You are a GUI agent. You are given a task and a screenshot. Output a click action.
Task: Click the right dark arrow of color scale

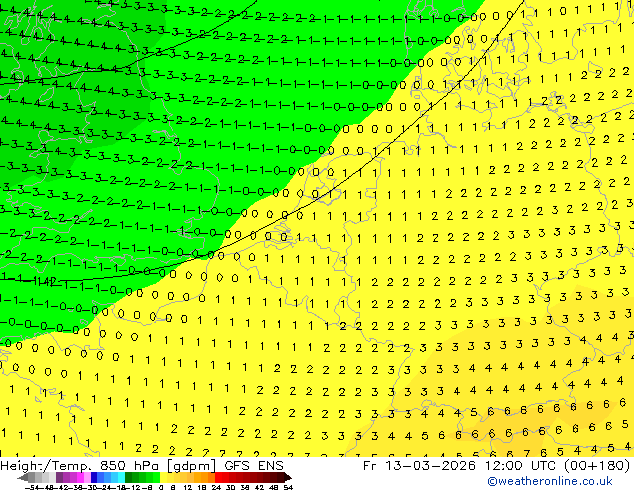click(x=287, y=478)
